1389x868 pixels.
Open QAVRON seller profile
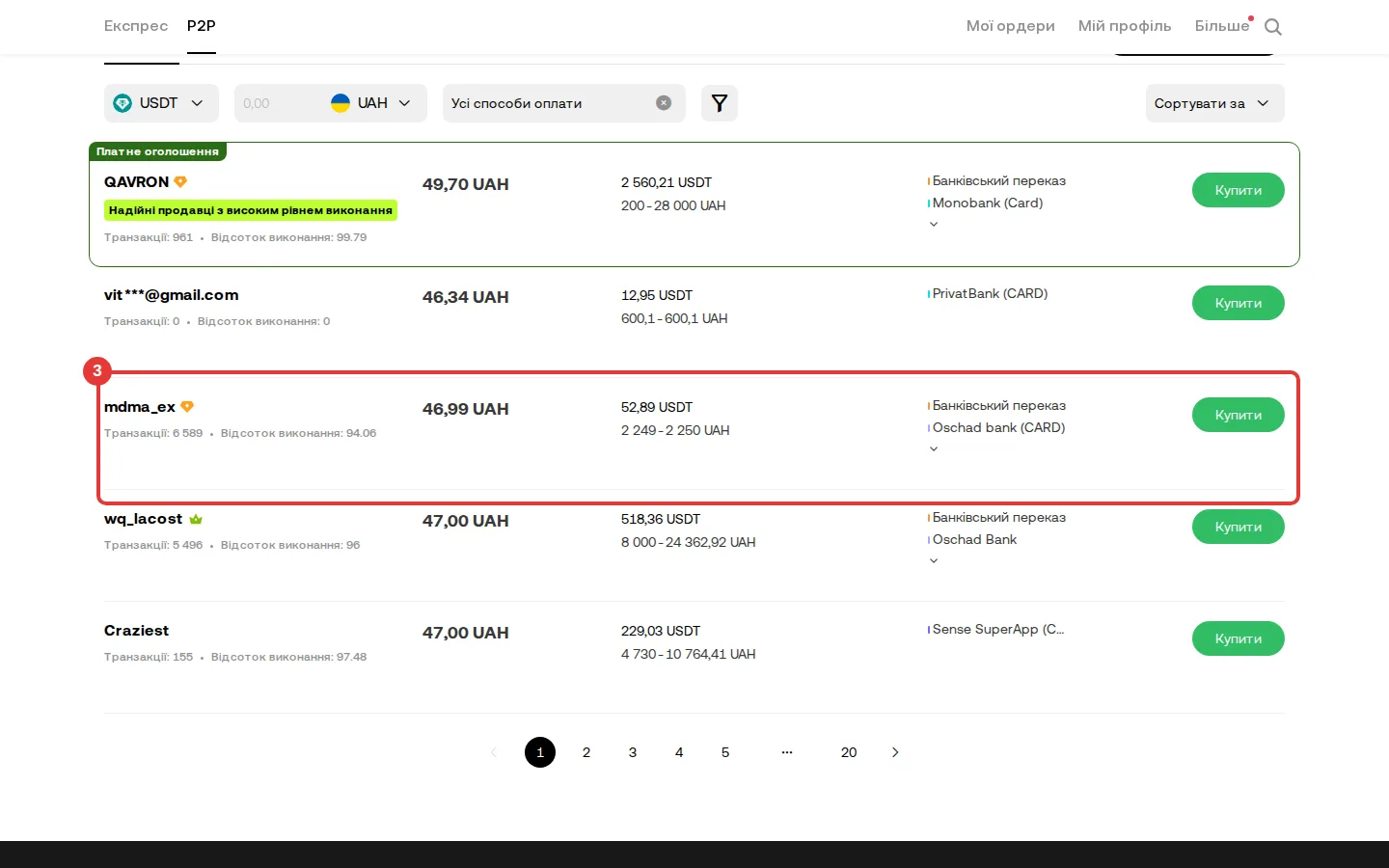136,182
